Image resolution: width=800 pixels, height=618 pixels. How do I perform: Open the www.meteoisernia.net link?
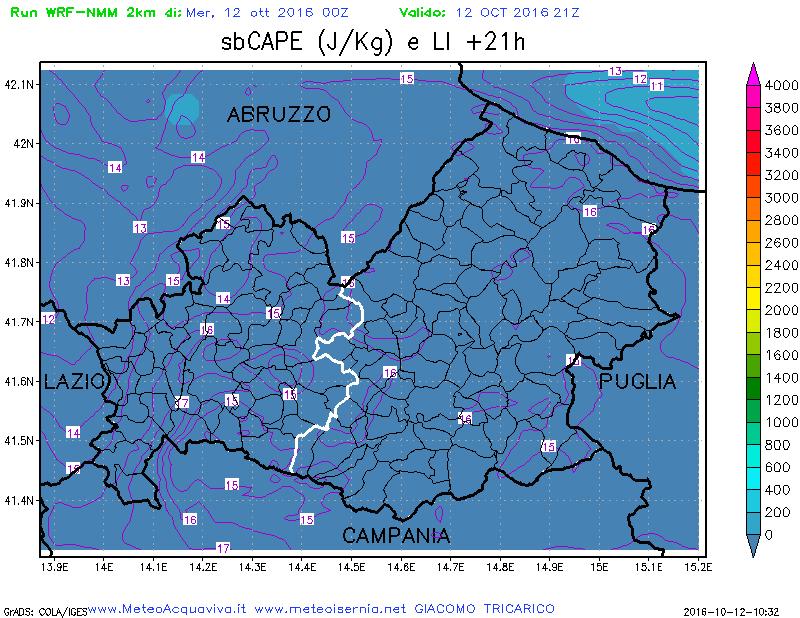coord(330,609)
